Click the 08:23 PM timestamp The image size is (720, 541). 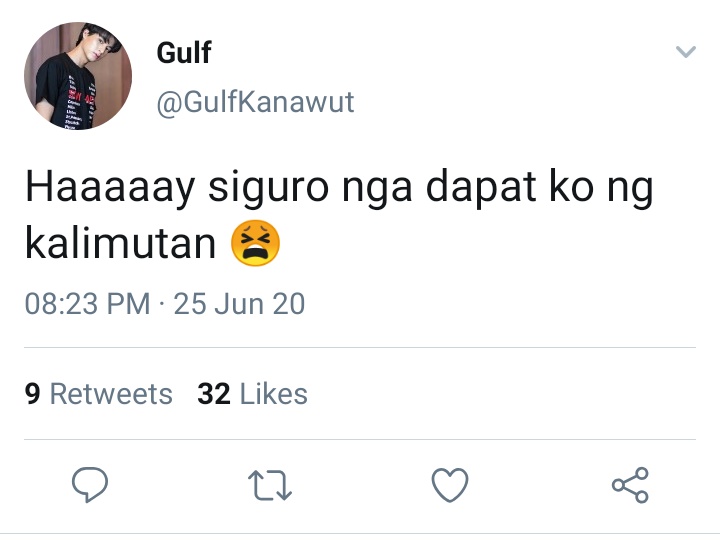pyautogui.click(x=88, y=304)
